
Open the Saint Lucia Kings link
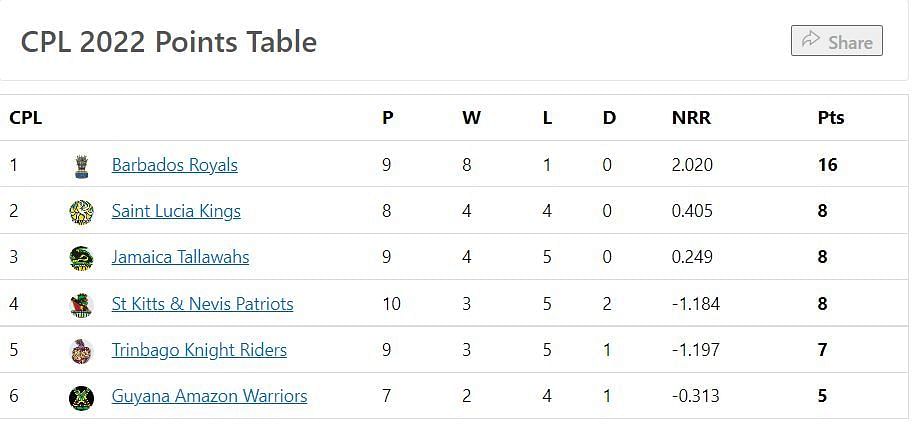(176, 211)
